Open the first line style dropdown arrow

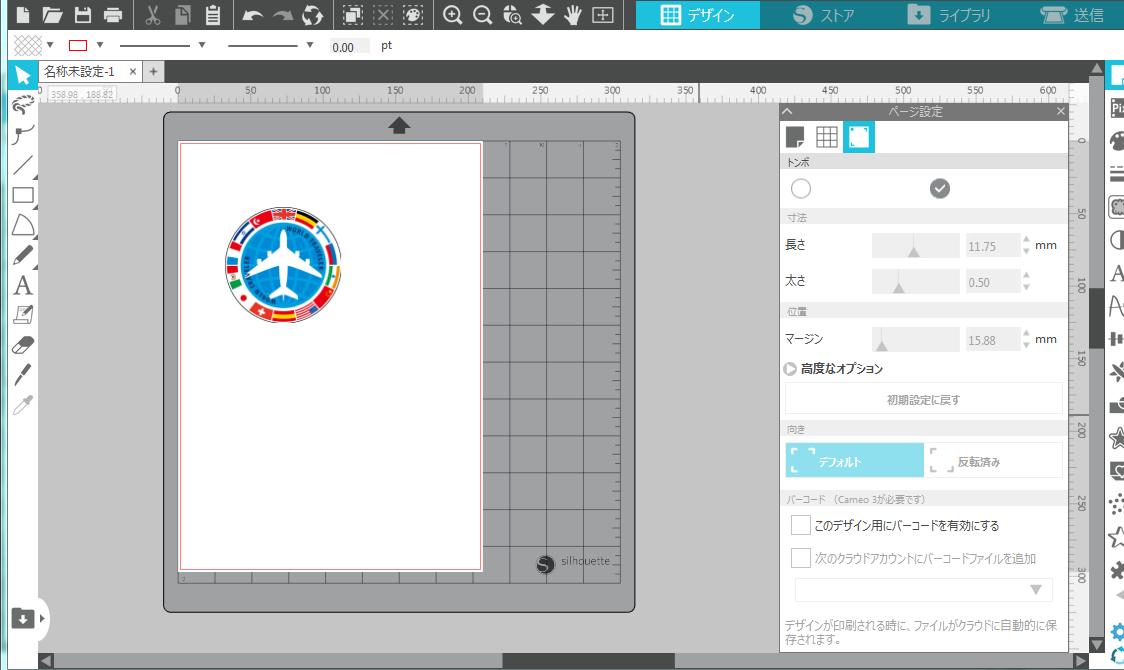pos(202,45)
